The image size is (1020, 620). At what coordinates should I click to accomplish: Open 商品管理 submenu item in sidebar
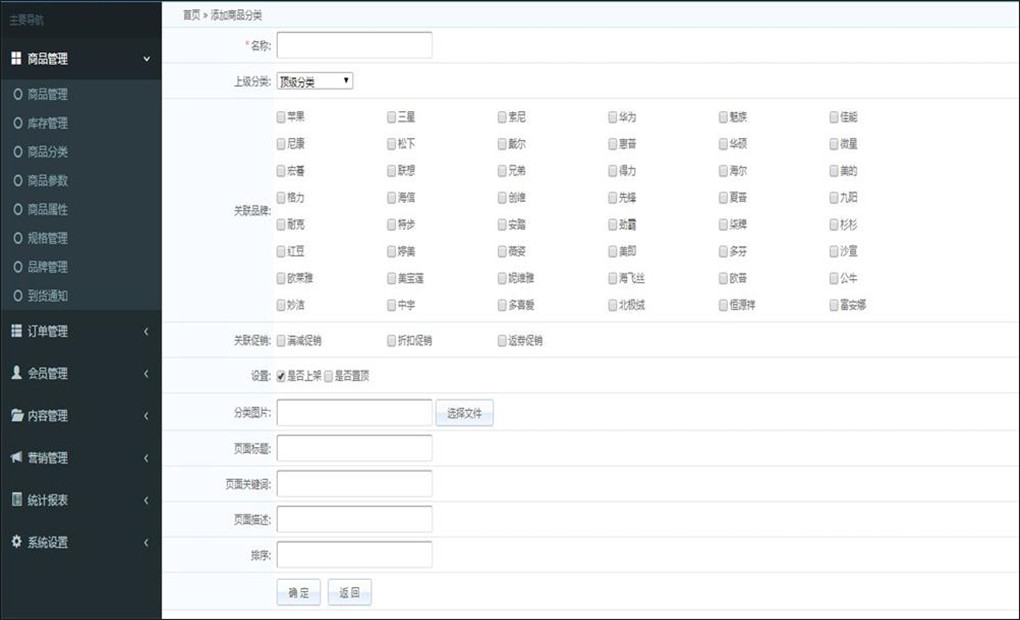47,94
